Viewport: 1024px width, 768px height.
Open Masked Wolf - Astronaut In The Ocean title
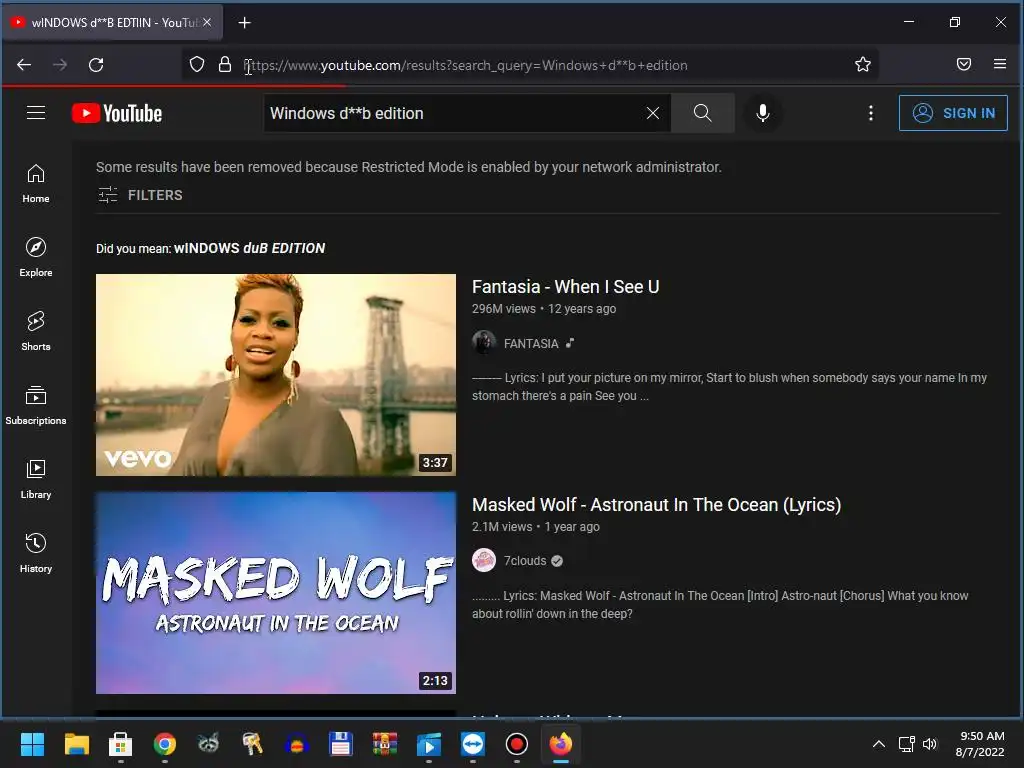[x=656, y=505]
